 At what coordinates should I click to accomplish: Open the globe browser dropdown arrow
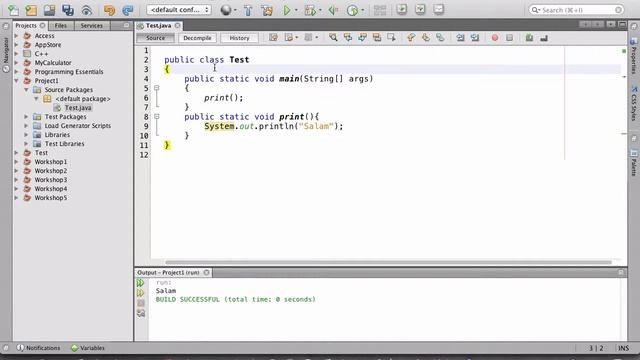coord(235,10)
